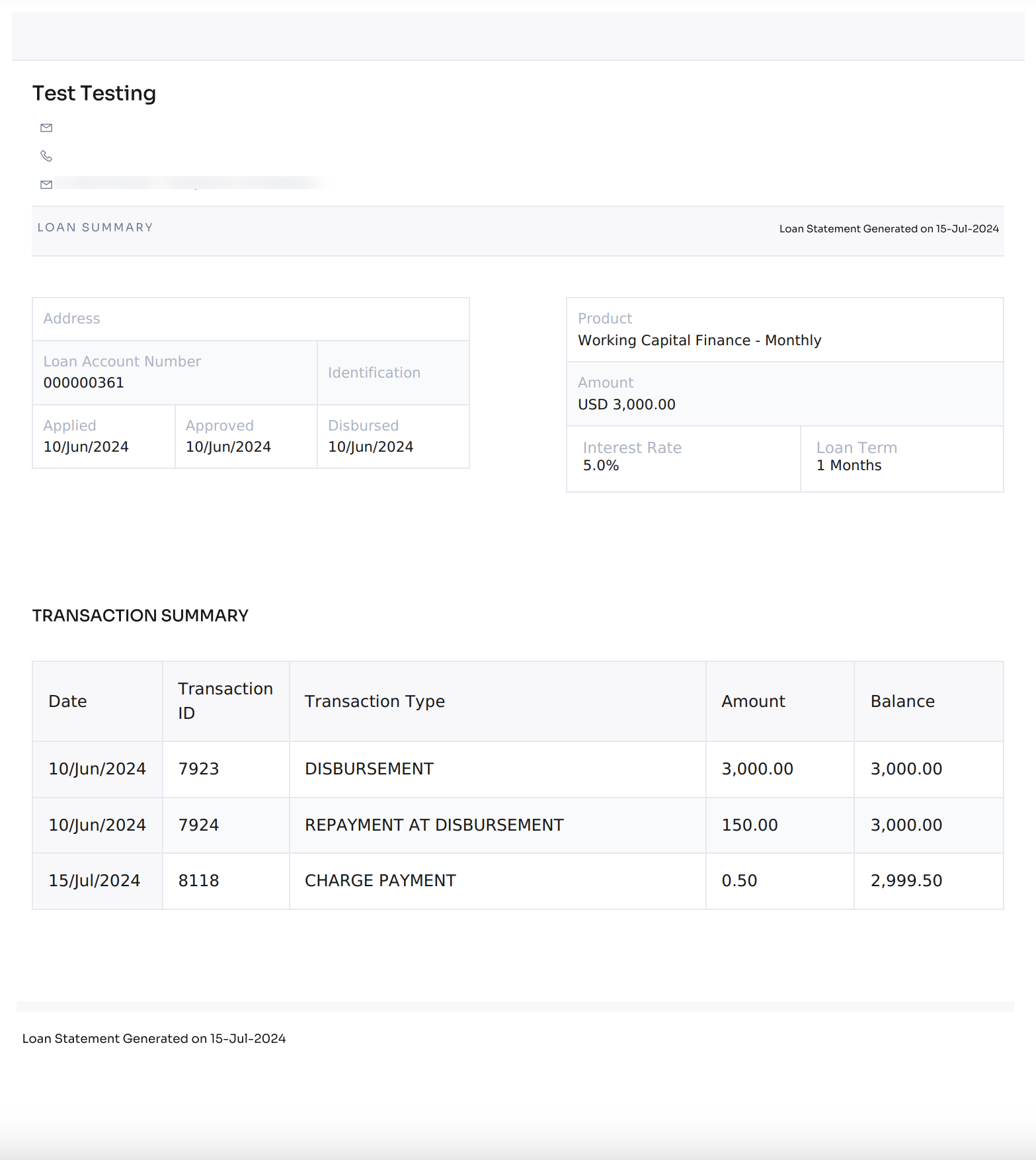This screenshot has width=1036, height=1160.
Task: Click the 'Disbursed' label
Action: 363,426
